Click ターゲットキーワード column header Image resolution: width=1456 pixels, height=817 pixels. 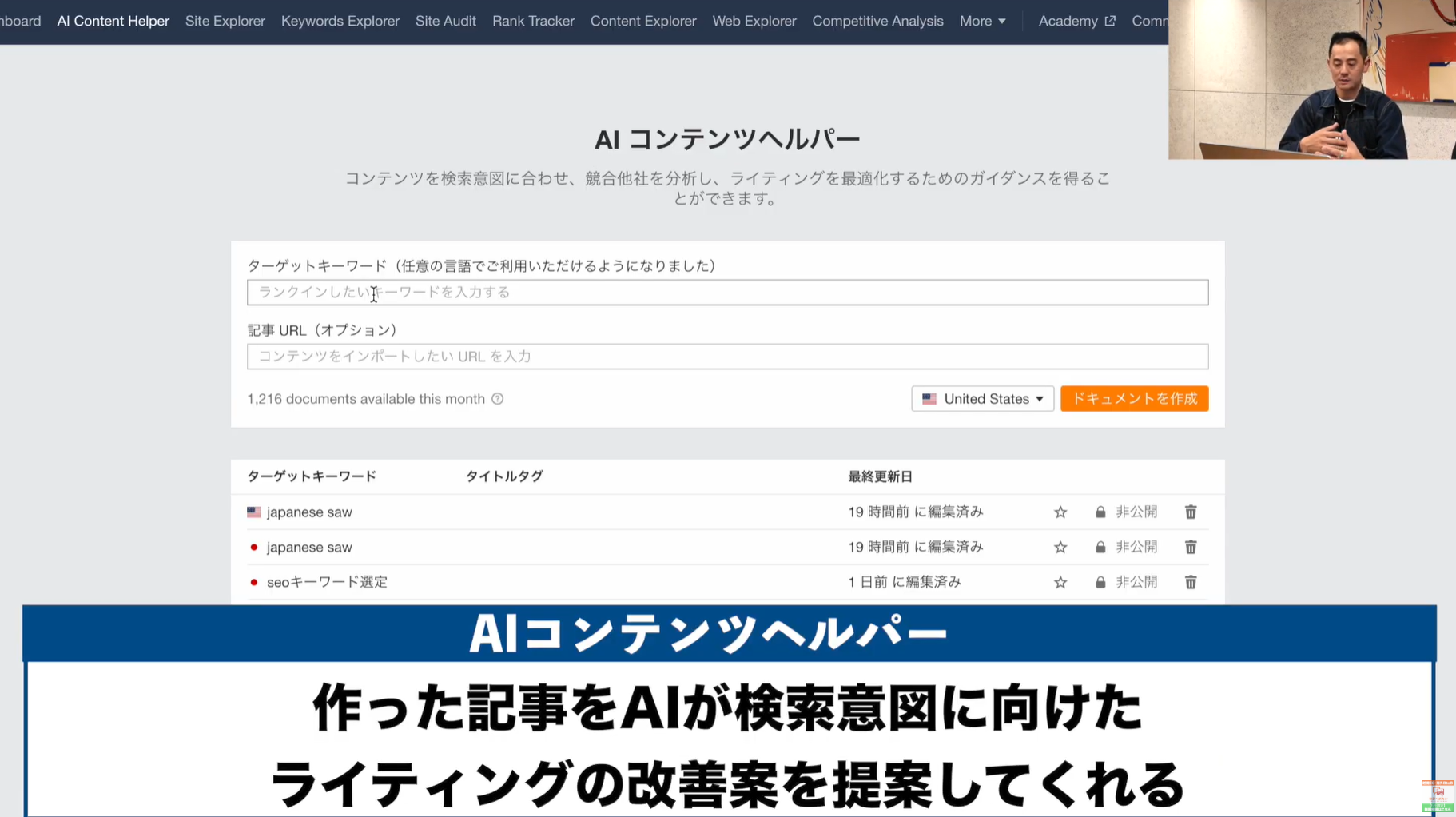pyautogui.click(x=312, y=476)
